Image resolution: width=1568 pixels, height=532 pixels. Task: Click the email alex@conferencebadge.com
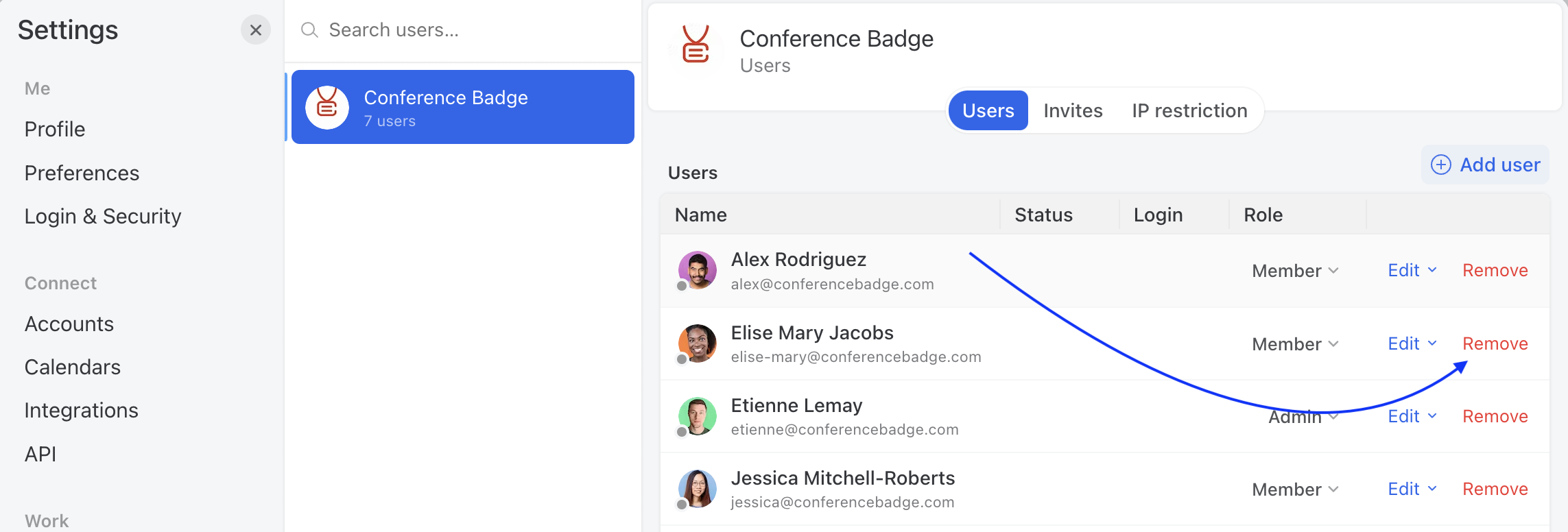coord(832,284)
